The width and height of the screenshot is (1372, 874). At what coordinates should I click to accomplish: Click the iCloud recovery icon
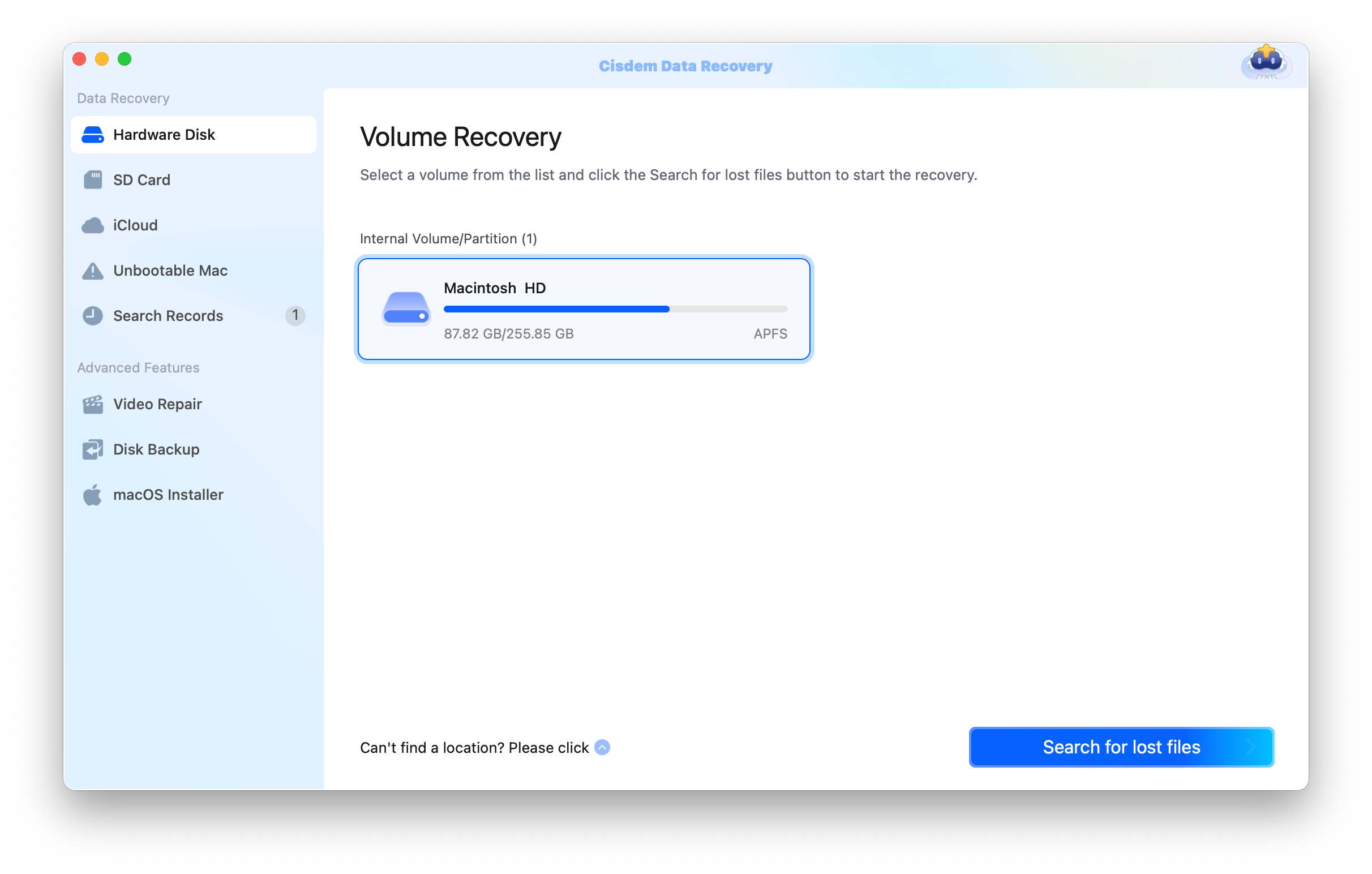coord(93,225)
